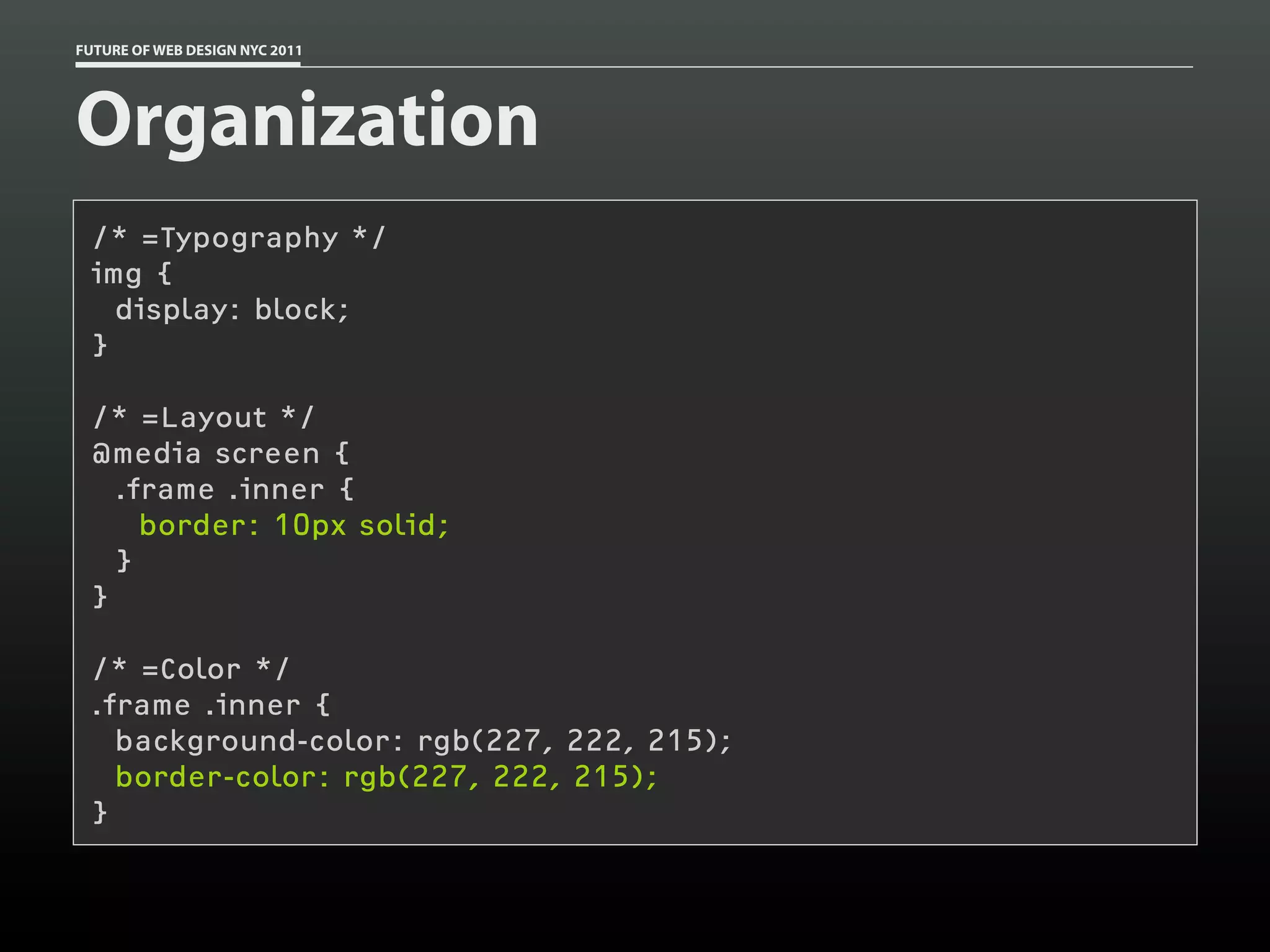Click the closing brace ending the @media block

(x=100, y=597)
